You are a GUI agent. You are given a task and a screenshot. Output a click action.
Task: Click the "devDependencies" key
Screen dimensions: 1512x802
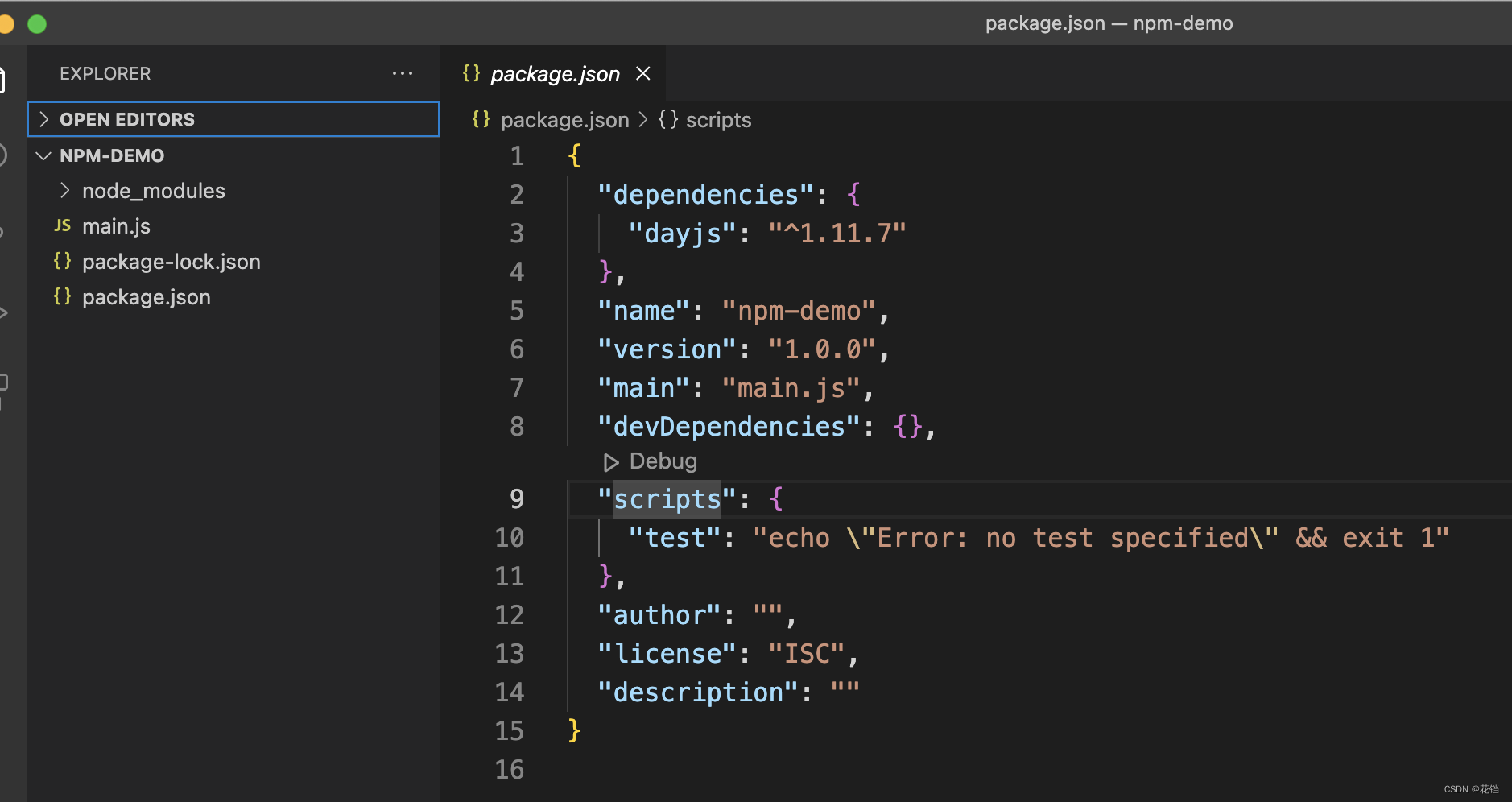coord(729,427)
